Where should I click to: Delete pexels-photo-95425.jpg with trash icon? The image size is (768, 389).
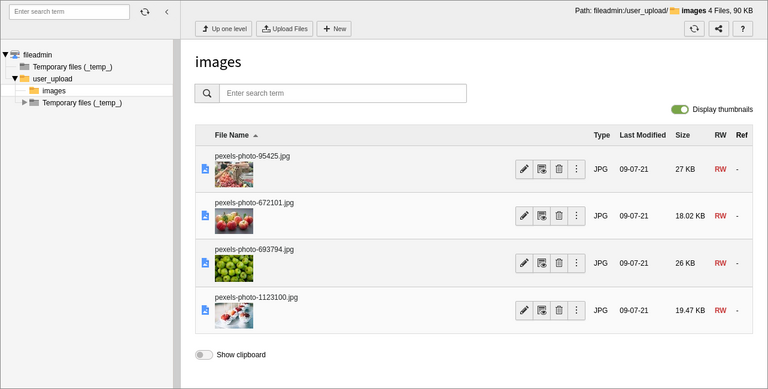click(559, 169)
